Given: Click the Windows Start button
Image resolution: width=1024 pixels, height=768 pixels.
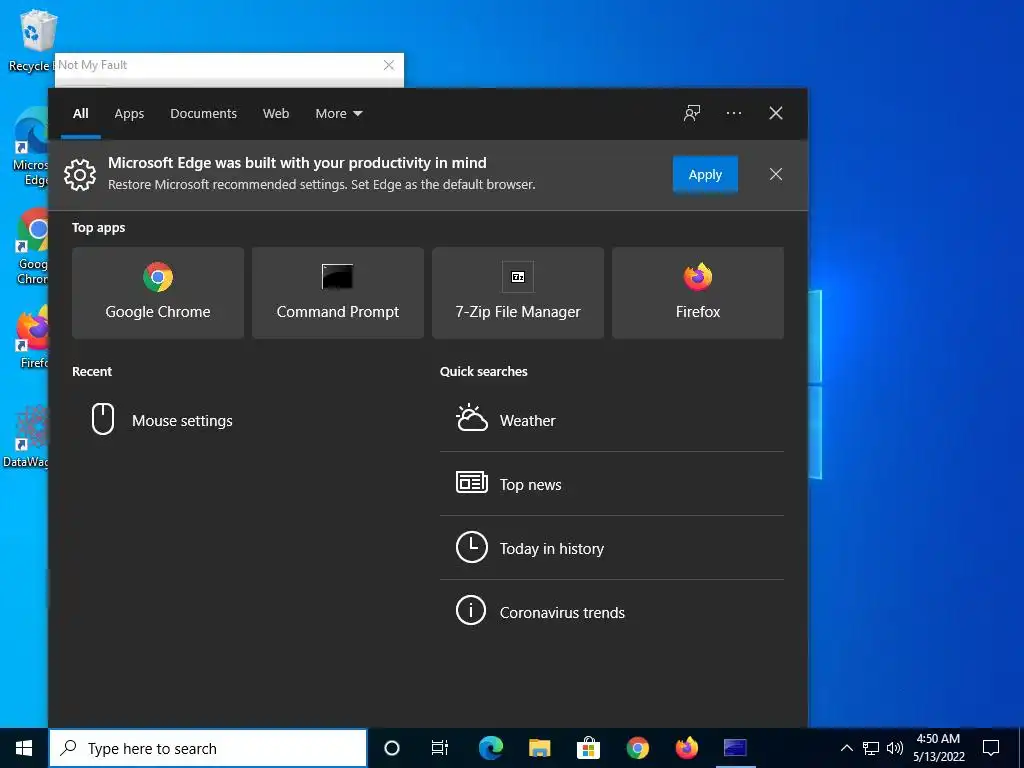Looking at the screenshot, I should (x=24, y=748).
